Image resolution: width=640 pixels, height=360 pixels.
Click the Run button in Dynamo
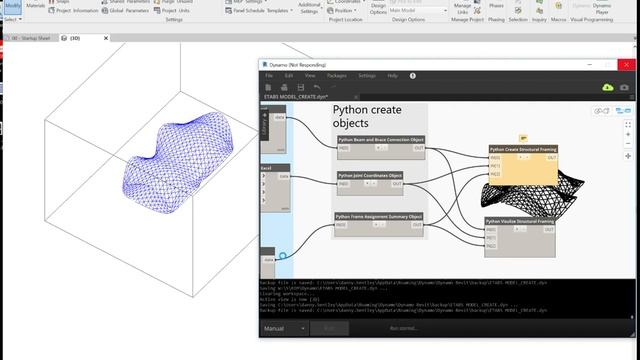[329, 329]
